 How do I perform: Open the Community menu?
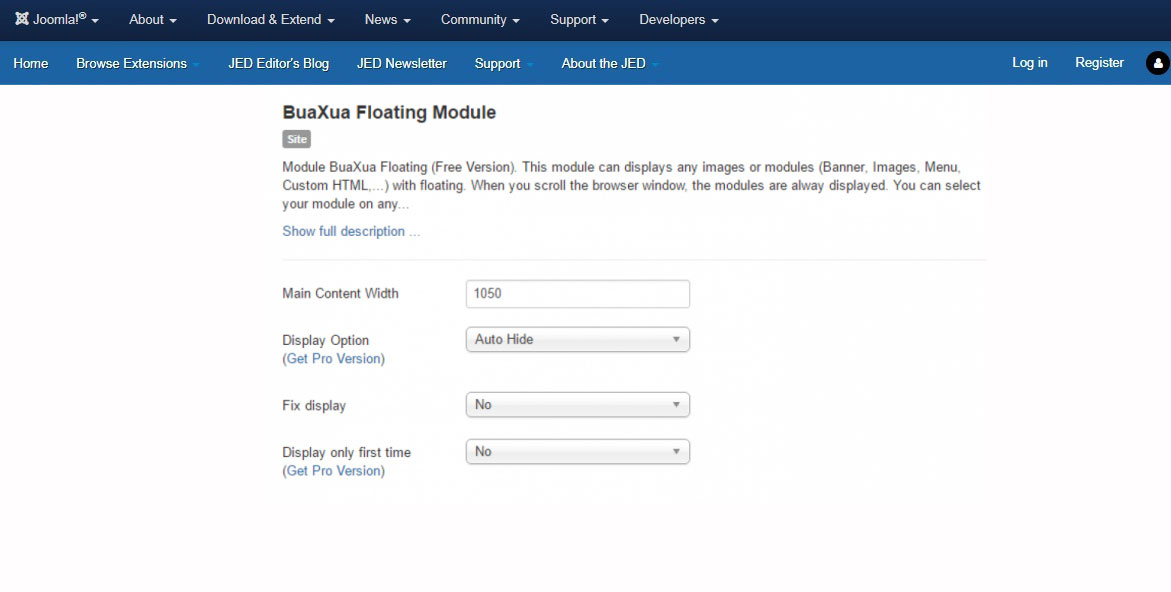click(480, 20)
